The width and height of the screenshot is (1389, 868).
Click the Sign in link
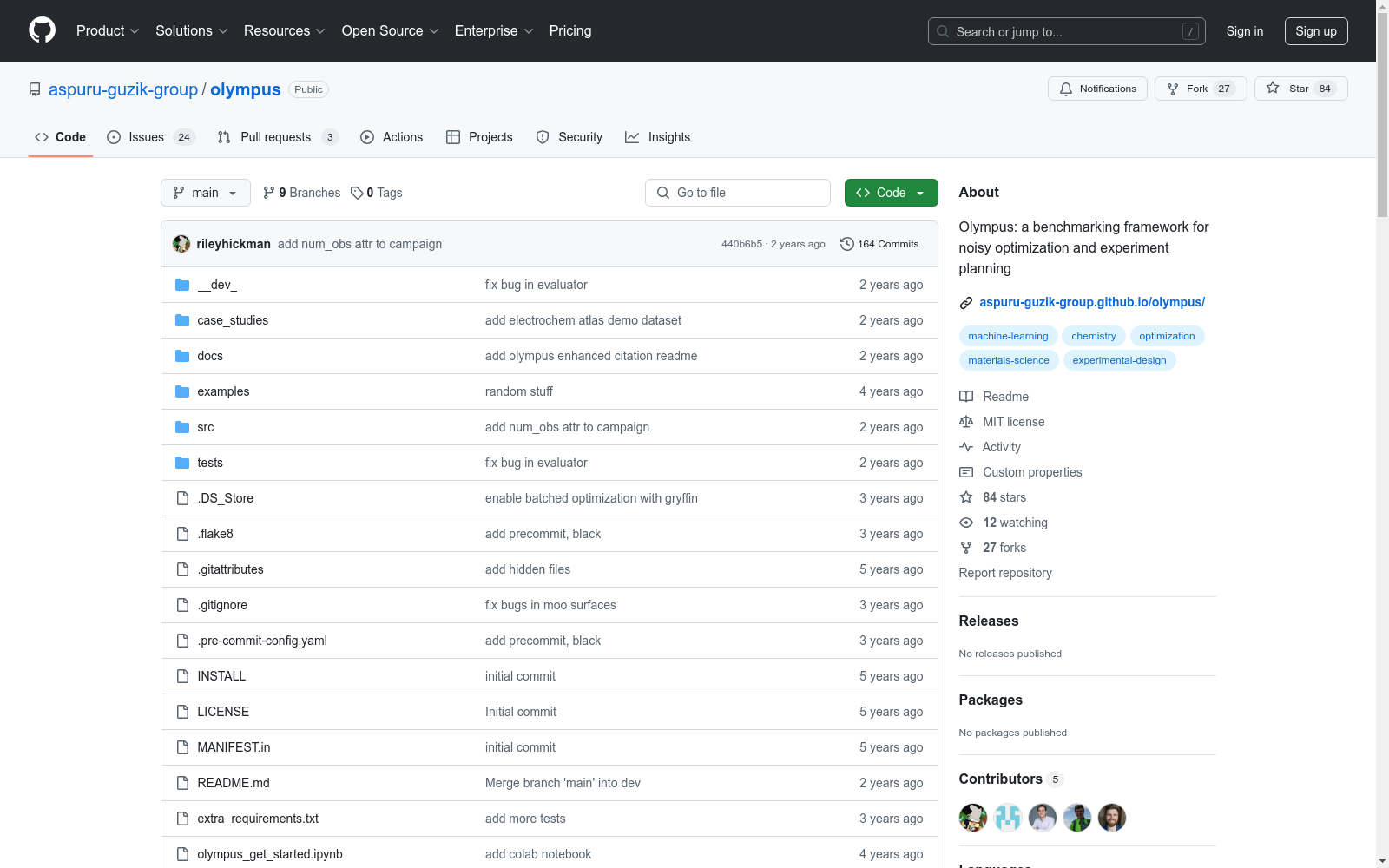coord(1245,31)
